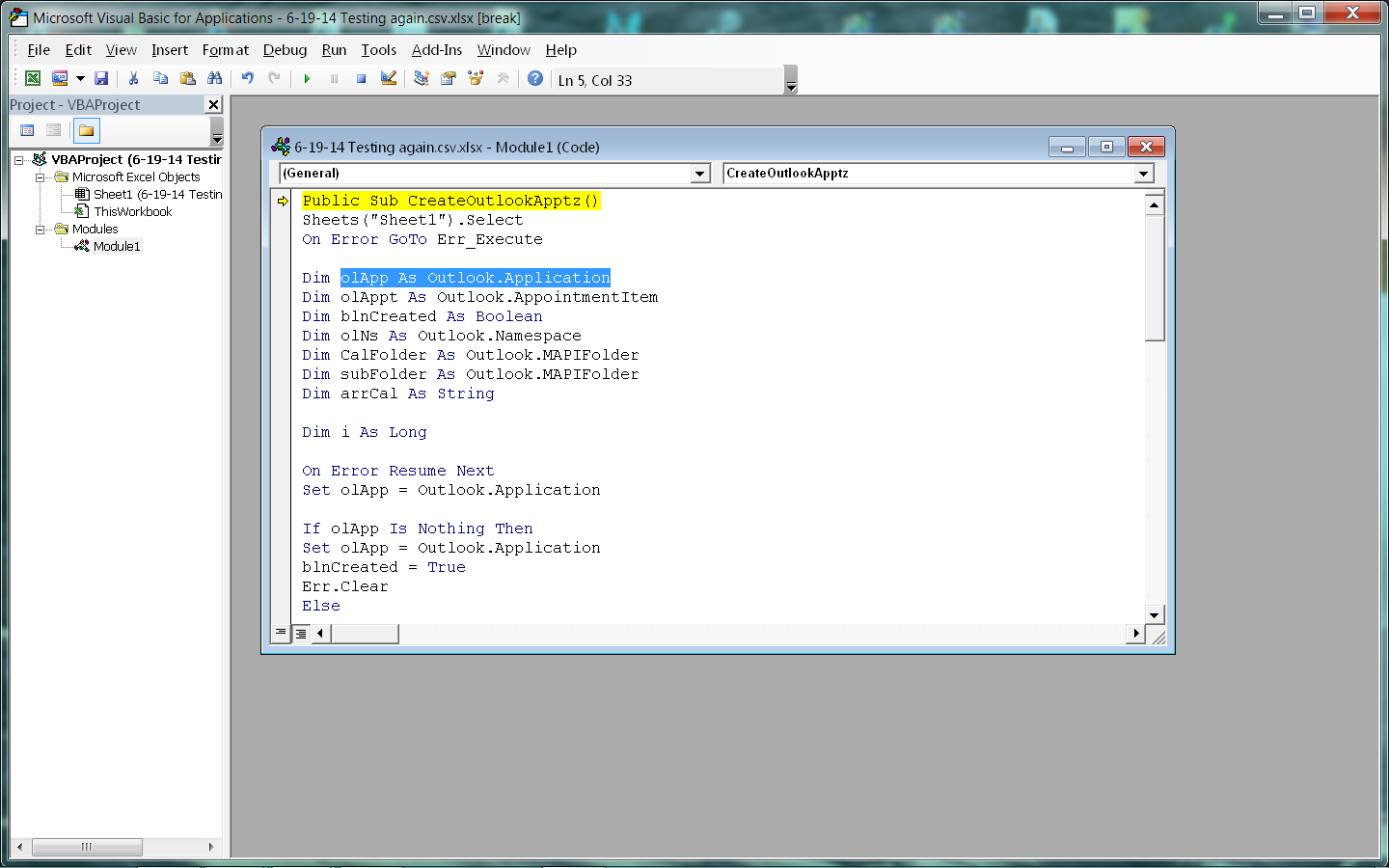Collapse the Modules folder
The image size is (1389, 868).
41,230
